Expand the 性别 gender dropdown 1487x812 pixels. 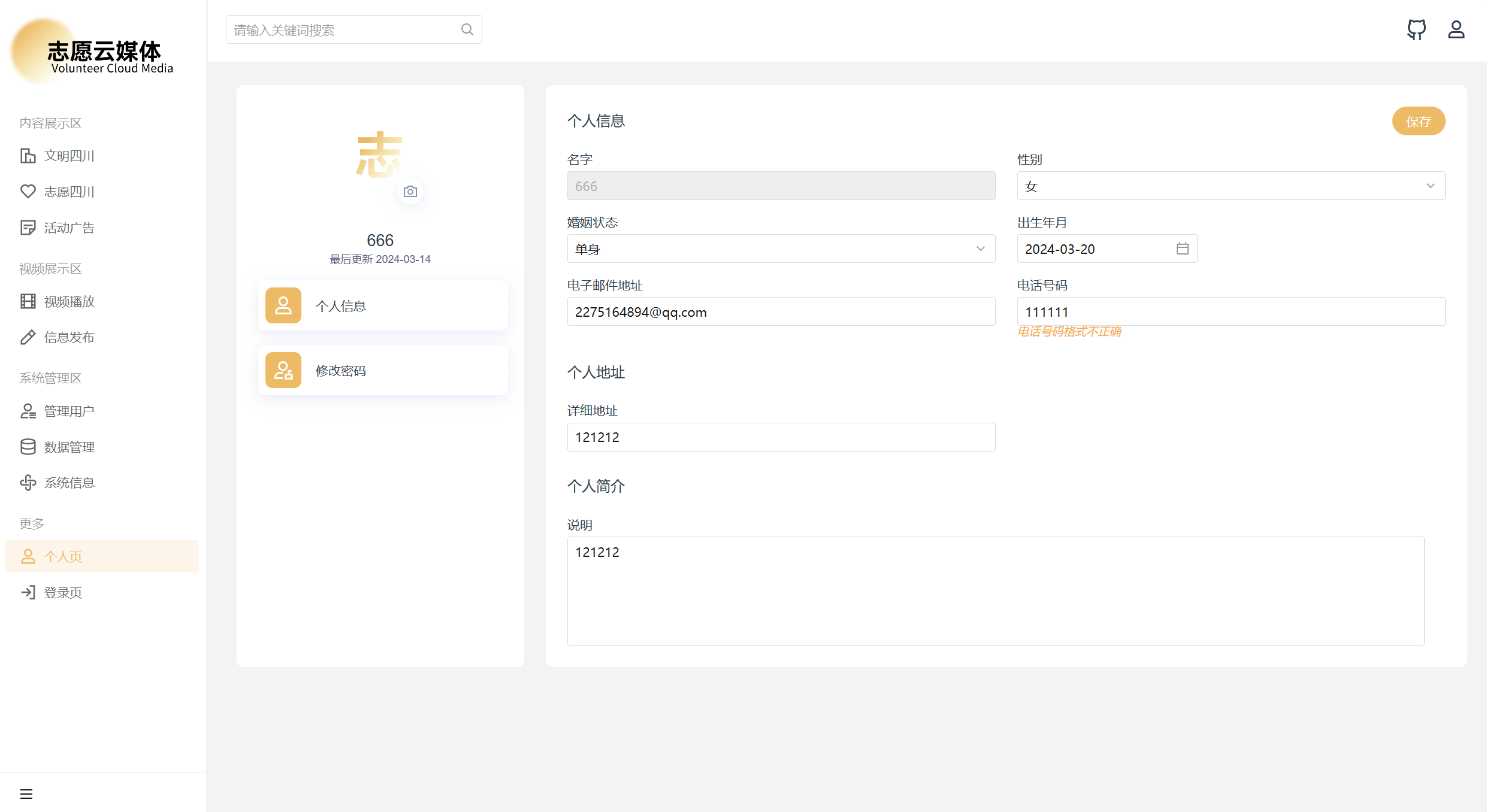(x=1231, y=186)
